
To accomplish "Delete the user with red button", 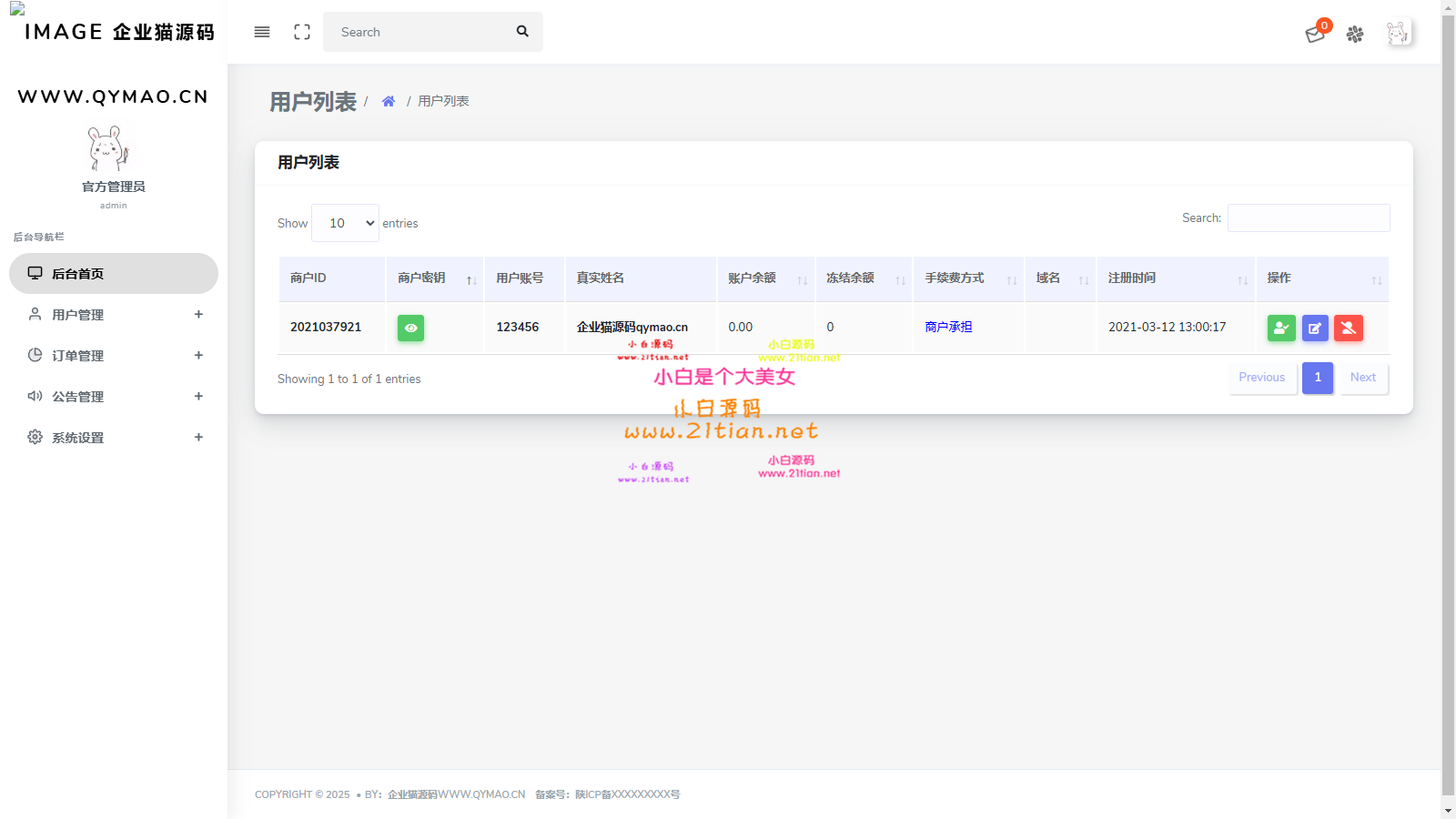I will point(1349,328).
